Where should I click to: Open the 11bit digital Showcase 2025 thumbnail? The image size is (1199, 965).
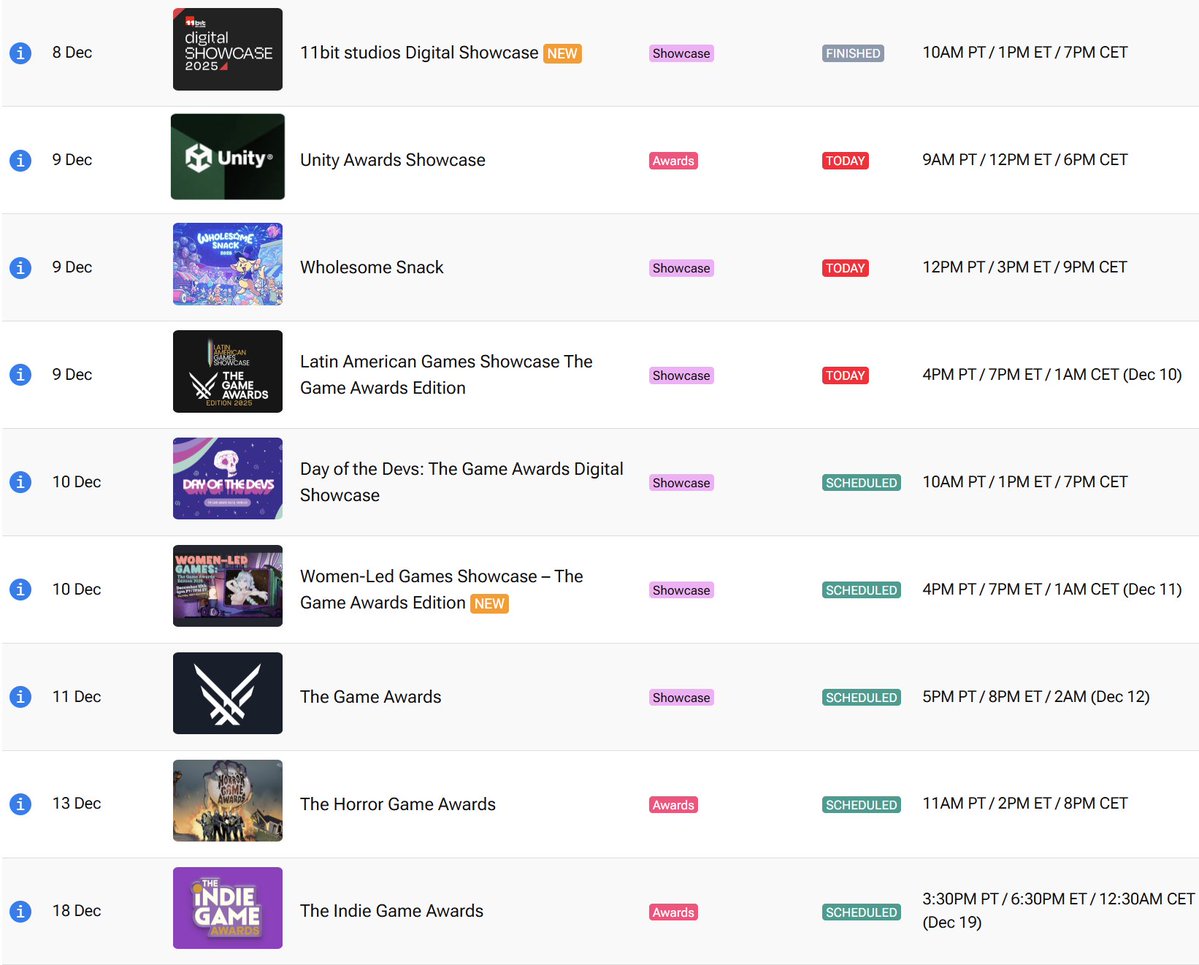click(x=228, y=49)
